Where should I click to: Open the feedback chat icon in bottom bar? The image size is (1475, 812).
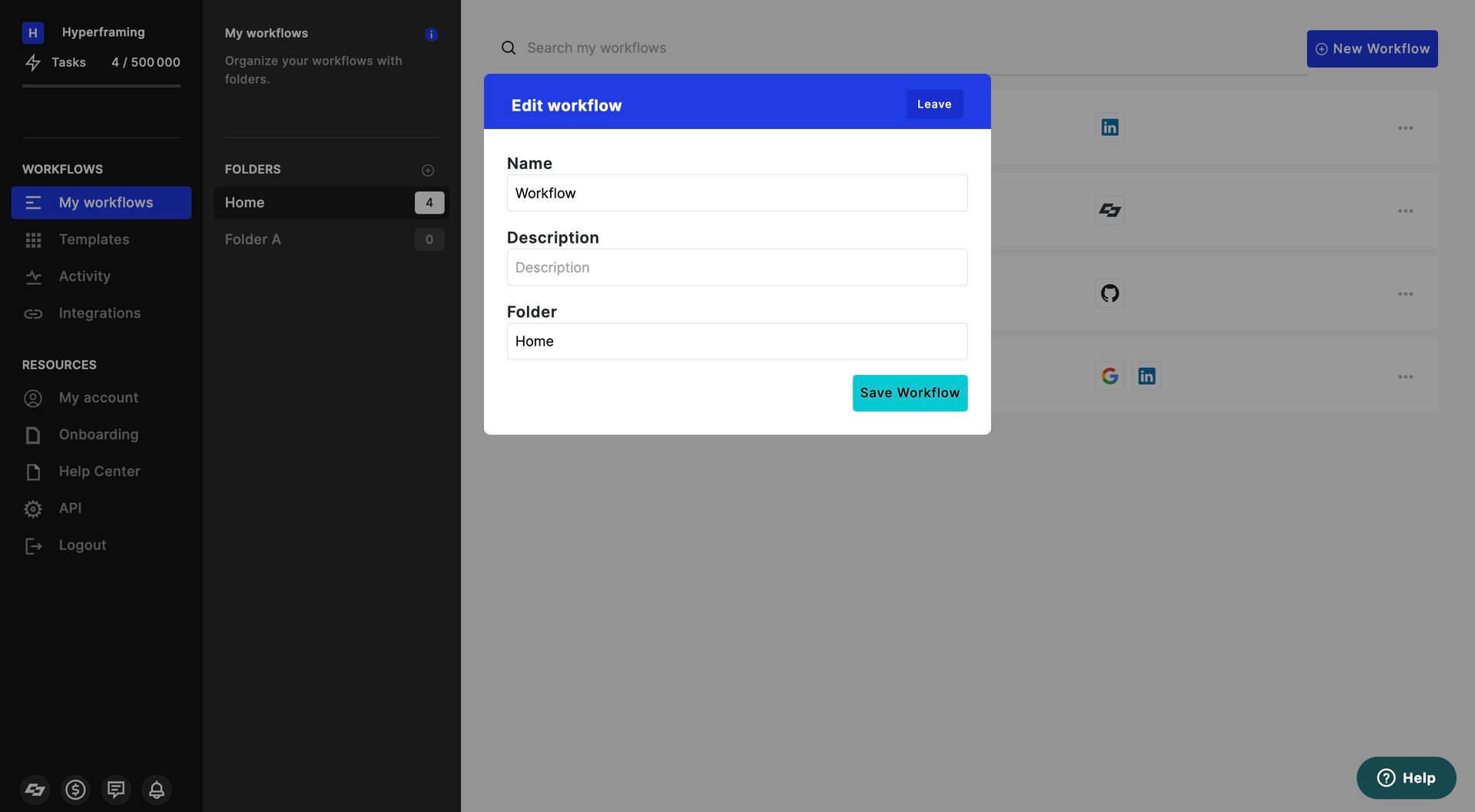[116, 789]
